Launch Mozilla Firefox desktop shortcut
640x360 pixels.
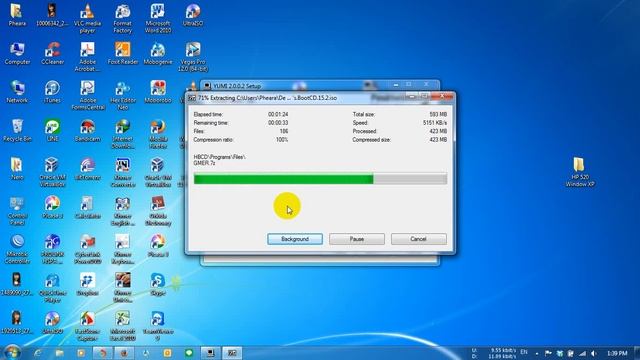click(x=158, y=134)
